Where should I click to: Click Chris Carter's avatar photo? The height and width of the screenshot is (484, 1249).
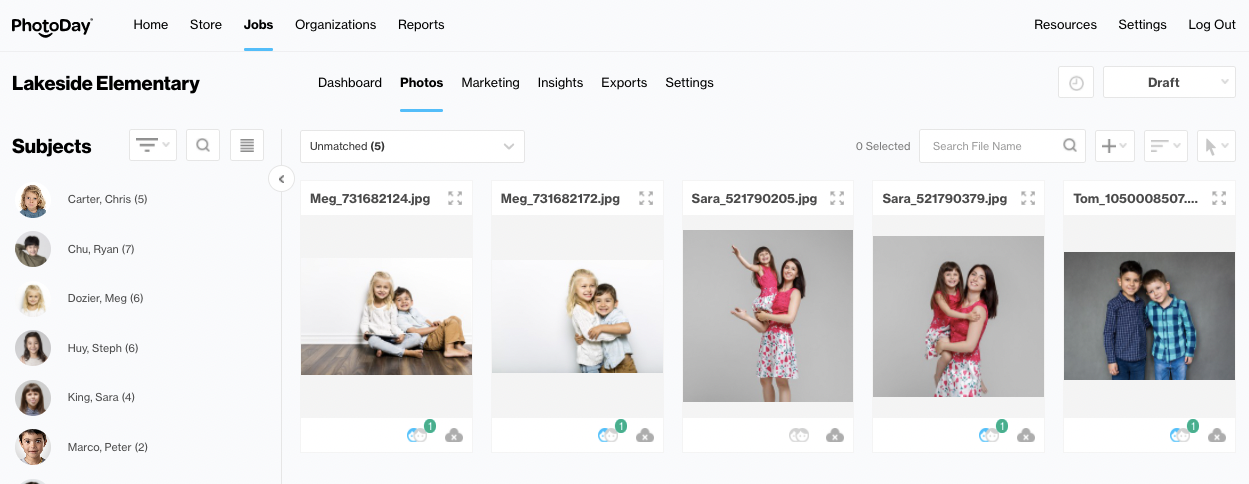point(33,200)
